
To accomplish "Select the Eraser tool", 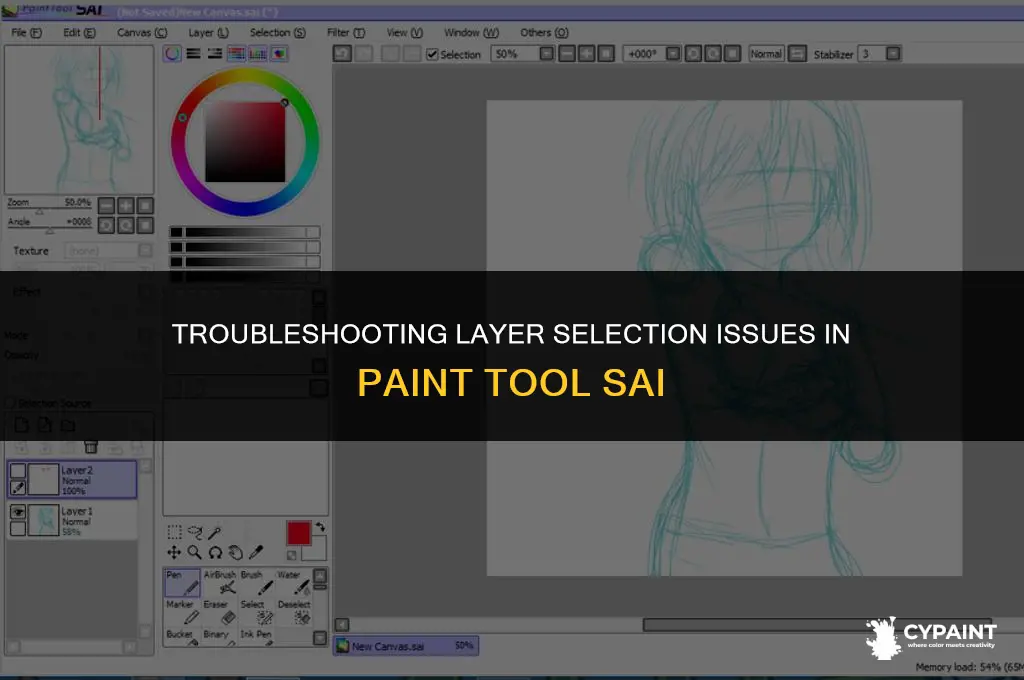I will [219, 612].
